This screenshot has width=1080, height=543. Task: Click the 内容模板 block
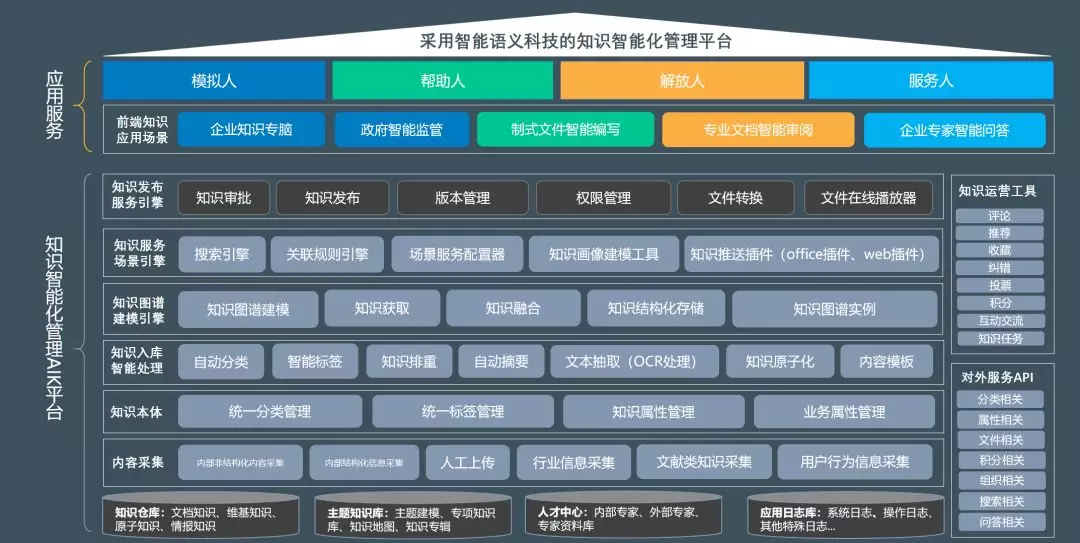click(x=887, y=361)
